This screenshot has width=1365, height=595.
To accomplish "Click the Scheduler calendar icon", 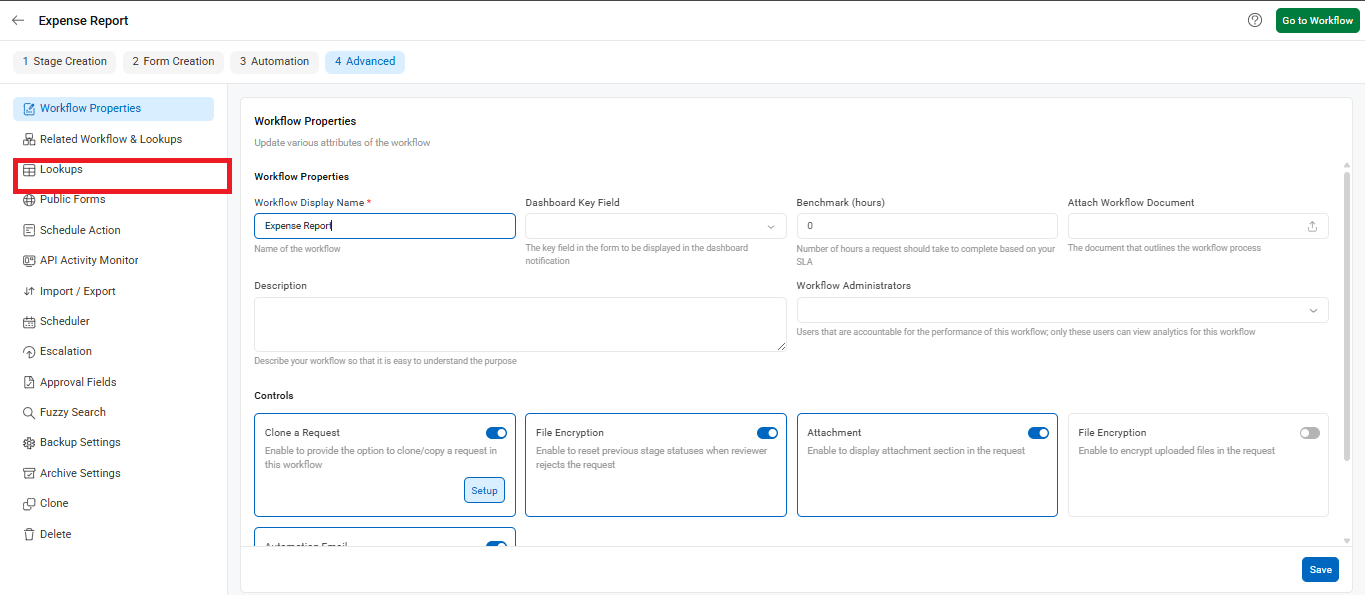I will (x=29, y=322).
